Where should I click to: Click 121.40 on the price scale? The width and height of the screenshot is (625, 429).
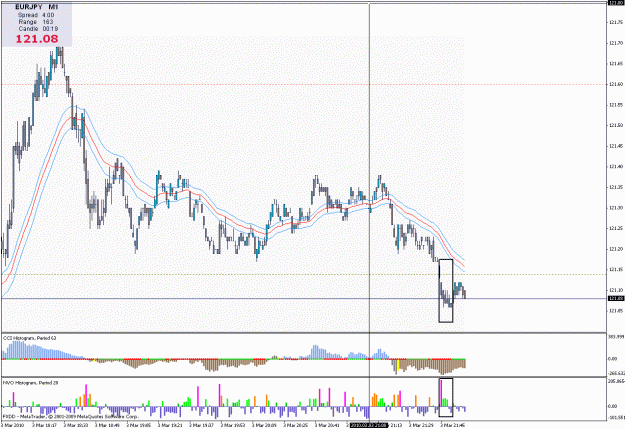[x=616, y=167]
